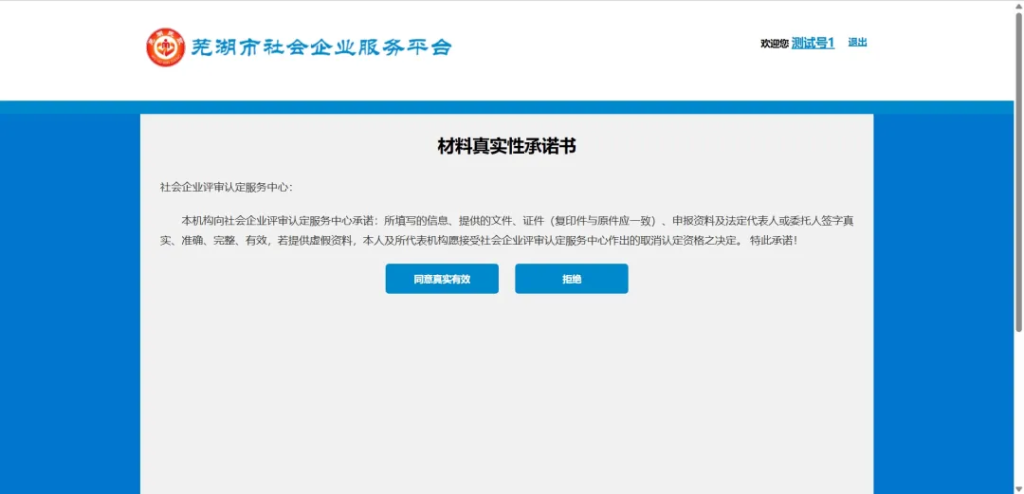
Task: Click the 欢迎您 greeting text
Action: coord(775,44)
